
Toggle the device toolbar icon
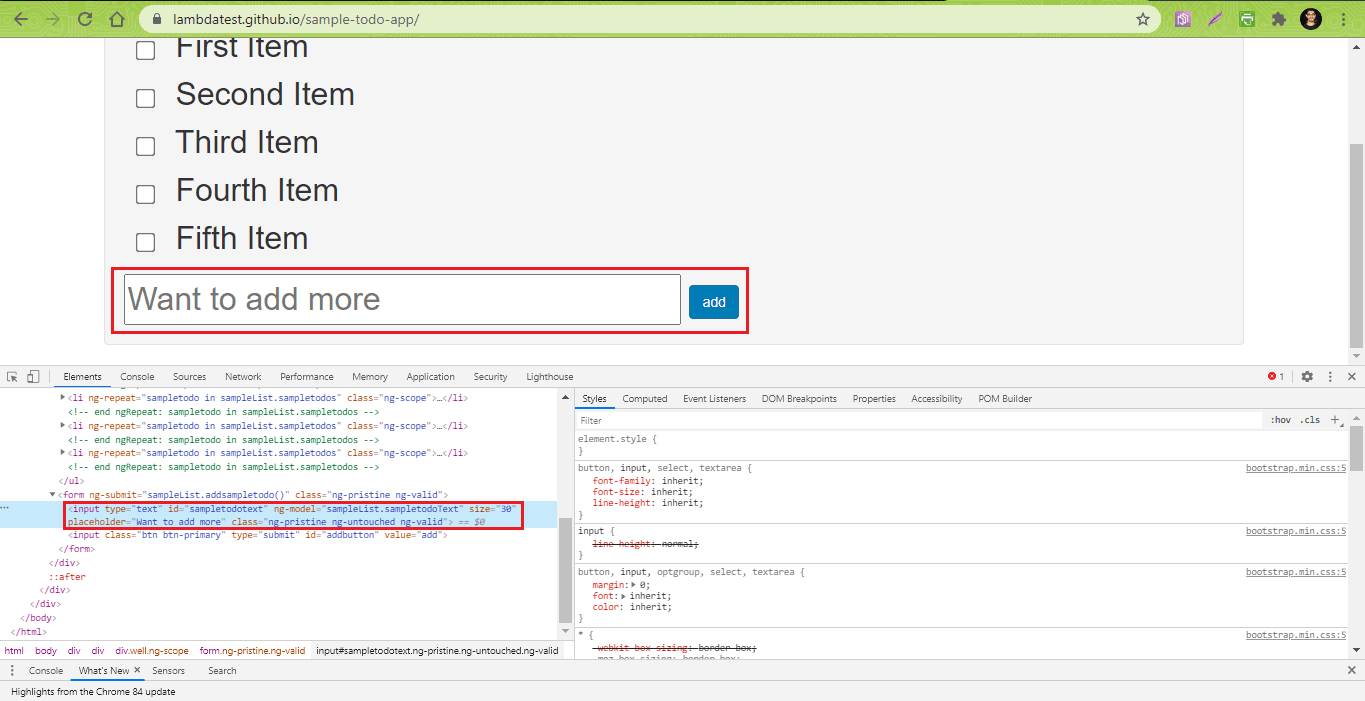[33, 377]
